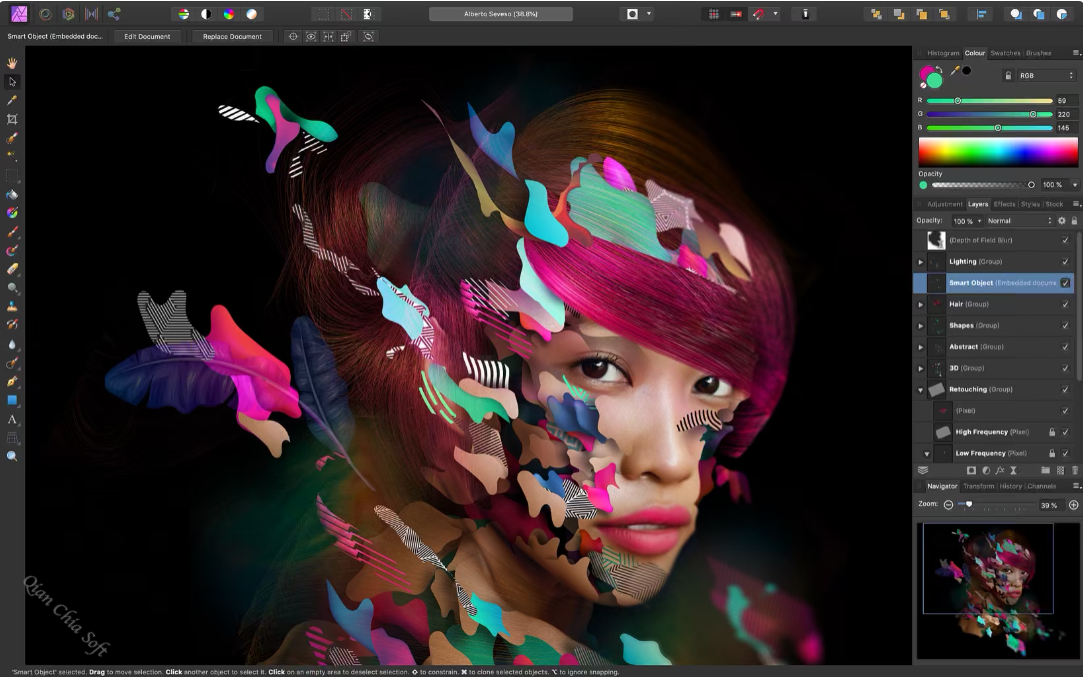Collapse the Retouching group
This screenshot has width=1083, height=677.
[921, 390]
